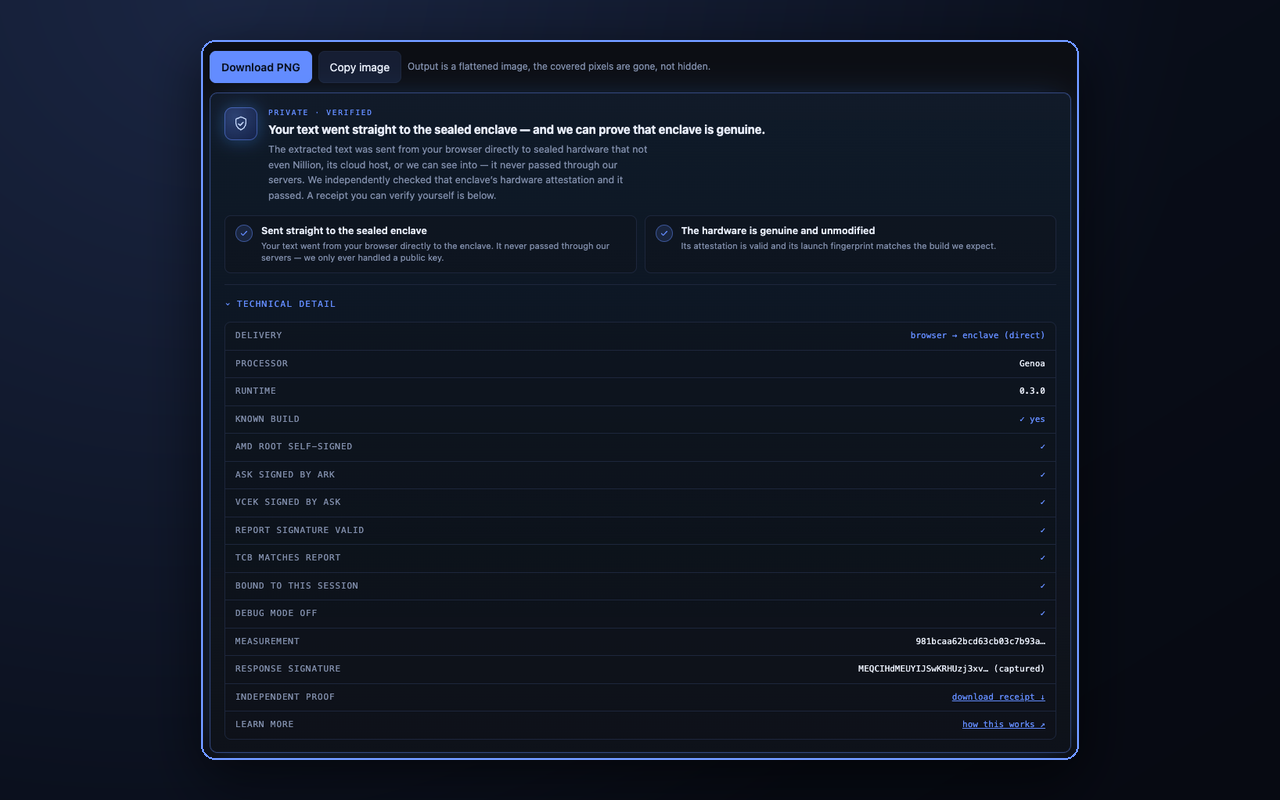Screen dimensions: 1280x800
Task: Click the checkmark in BOUND TO THIS SESSION row
Action: pos(1042,586)
